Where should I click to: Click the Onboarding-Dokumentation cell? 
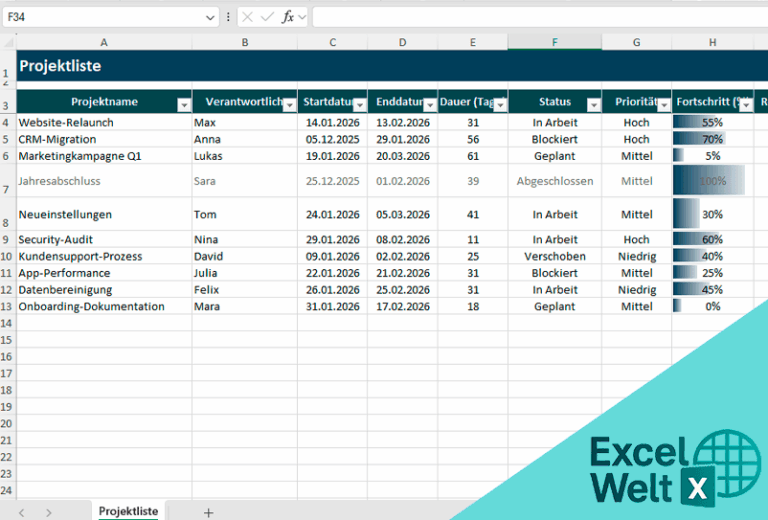(x=104, y=307)
